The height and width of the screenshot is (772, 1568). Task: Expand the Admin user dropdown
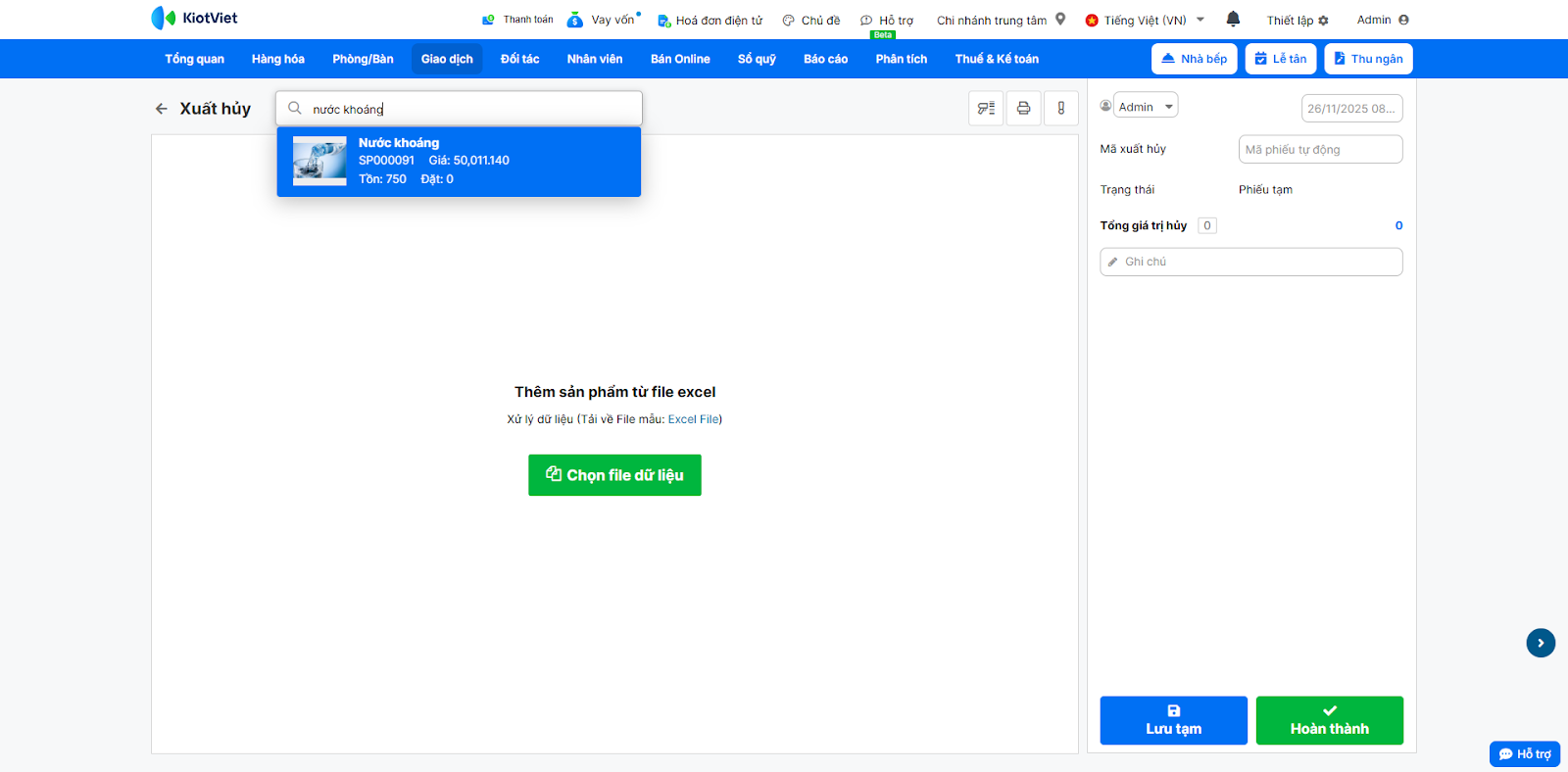pos(1146,106)
